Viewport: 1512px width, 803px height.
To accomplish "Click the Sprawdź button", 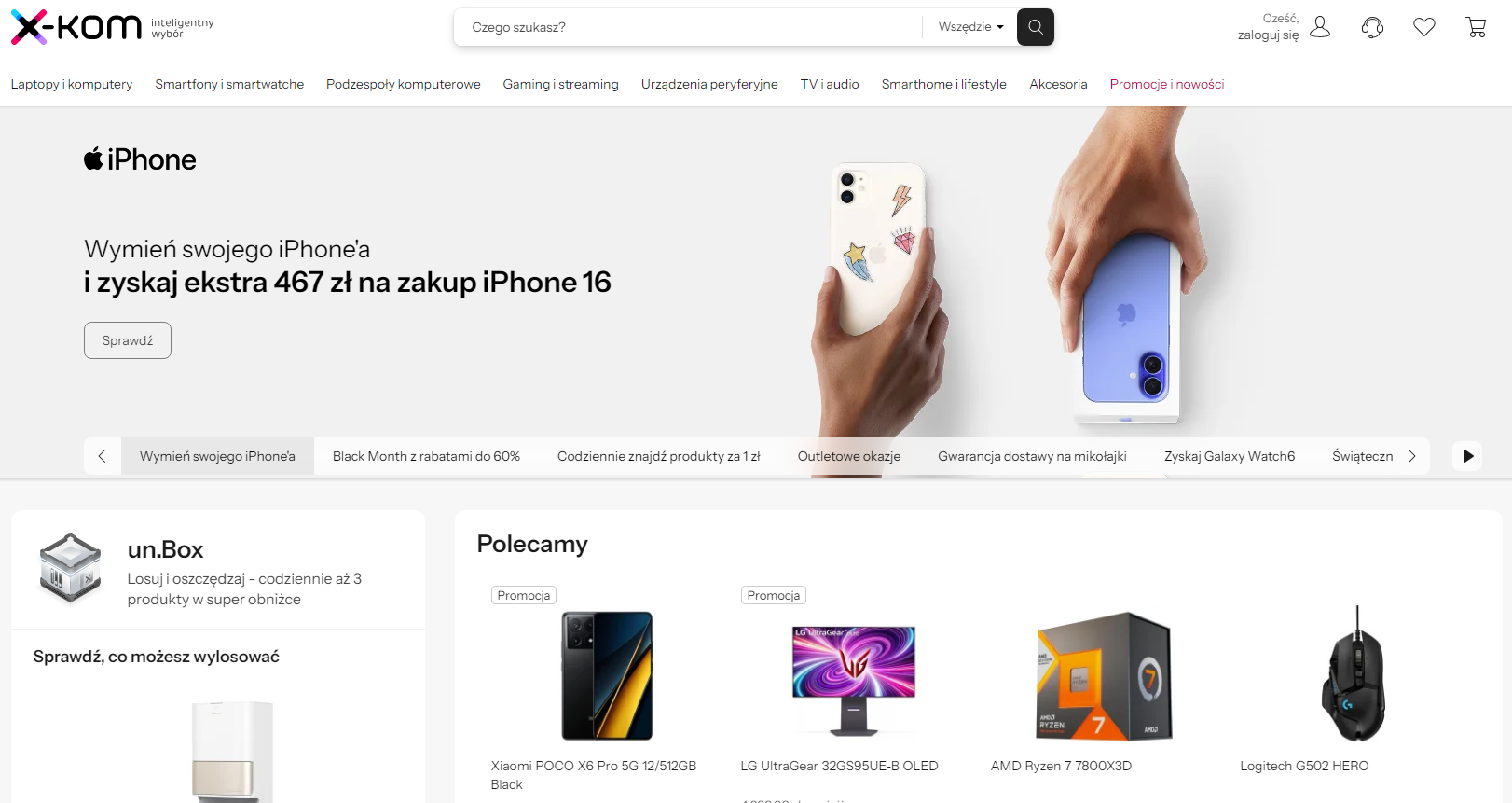I will click(x=128, y=340).
